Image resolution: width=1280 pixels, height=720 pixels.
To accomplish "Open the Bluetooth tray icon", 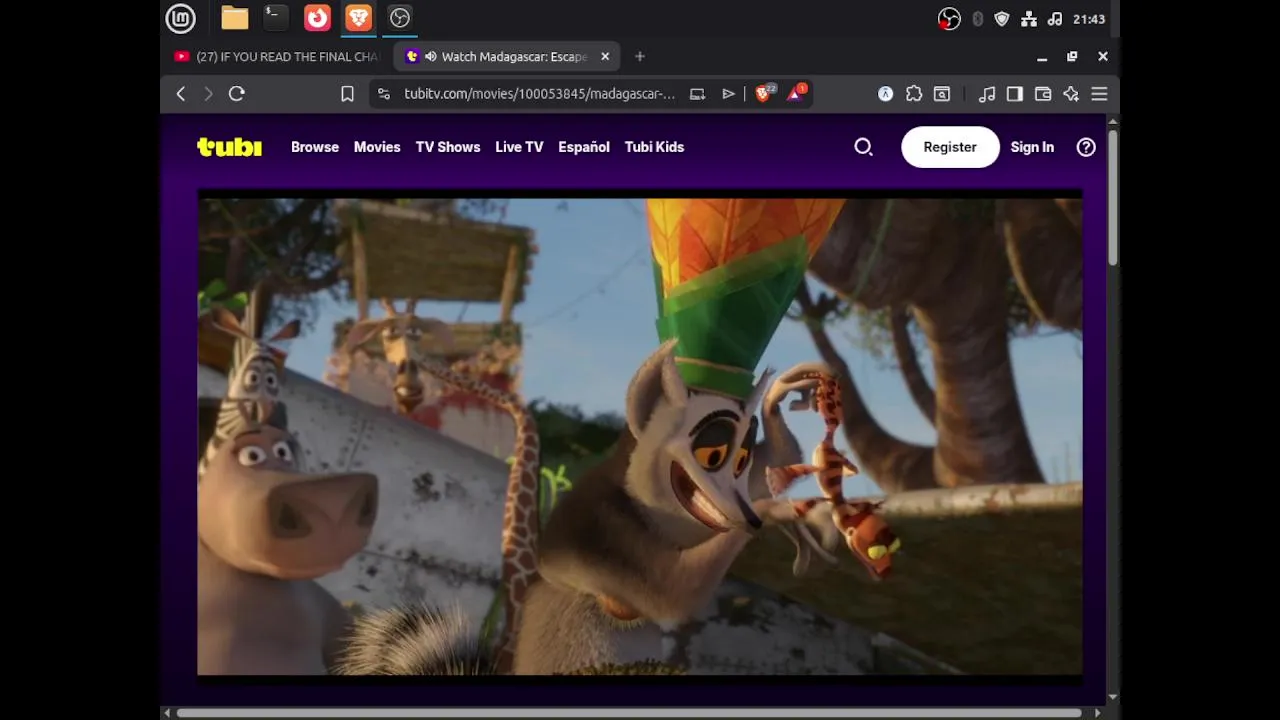I will pyautogui.click(x=977, y=19).
